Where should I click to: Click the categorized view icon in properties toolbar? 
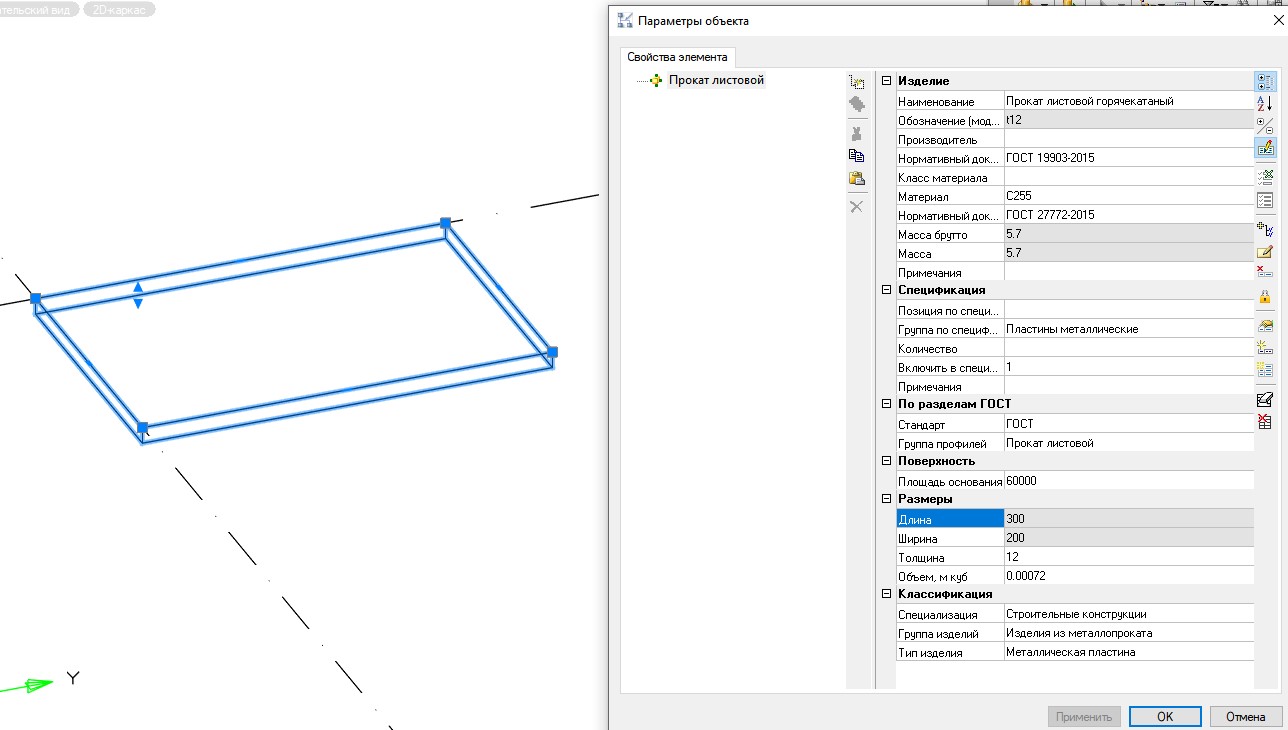(x=1264, y=81)
